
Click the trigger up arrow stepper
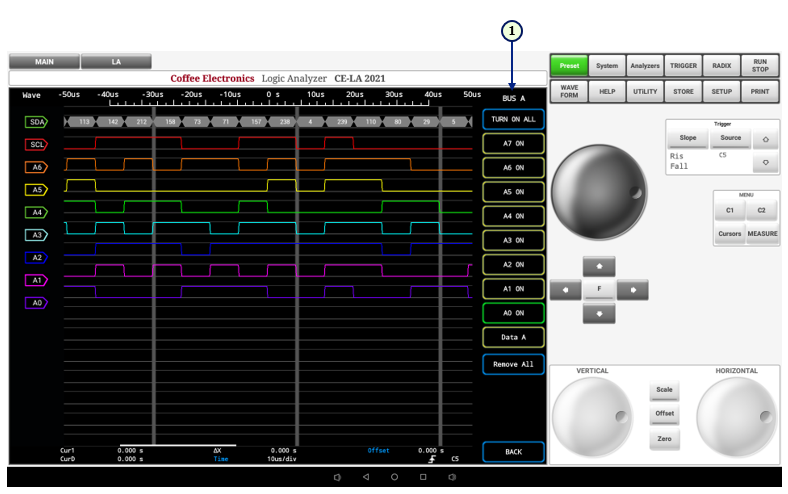(765, 138)
